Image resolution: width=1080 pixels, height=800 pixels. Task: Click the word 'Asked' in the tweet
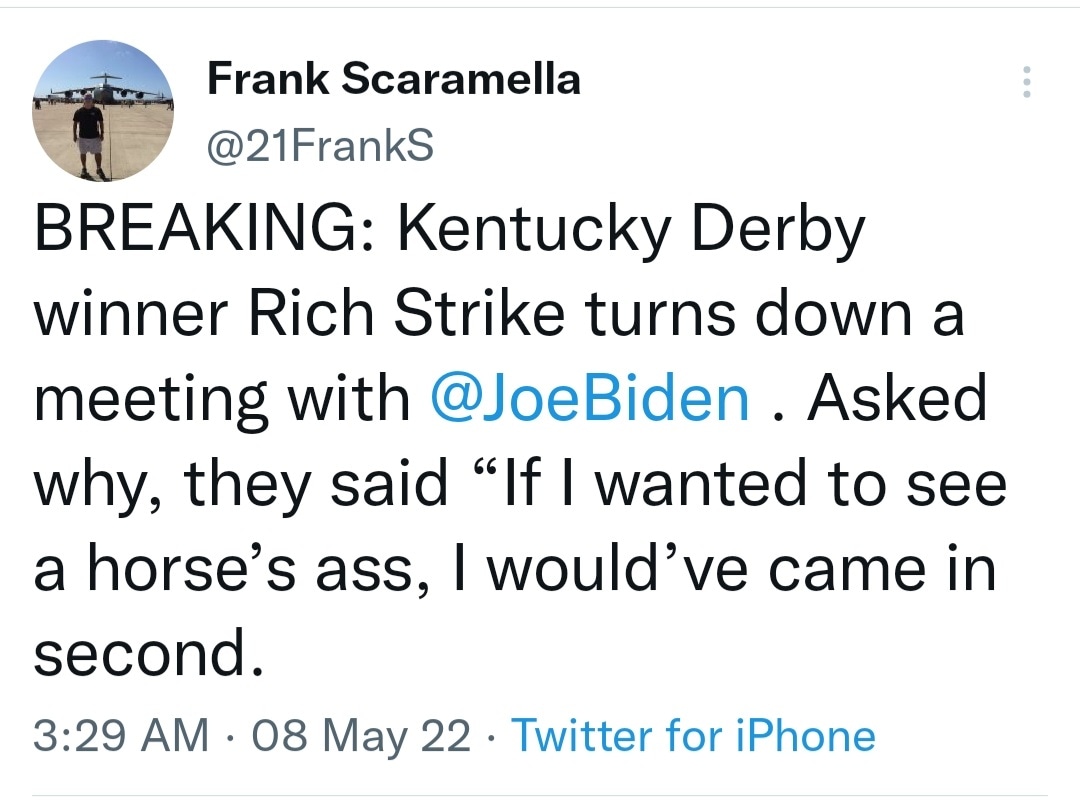coord(896,399)
